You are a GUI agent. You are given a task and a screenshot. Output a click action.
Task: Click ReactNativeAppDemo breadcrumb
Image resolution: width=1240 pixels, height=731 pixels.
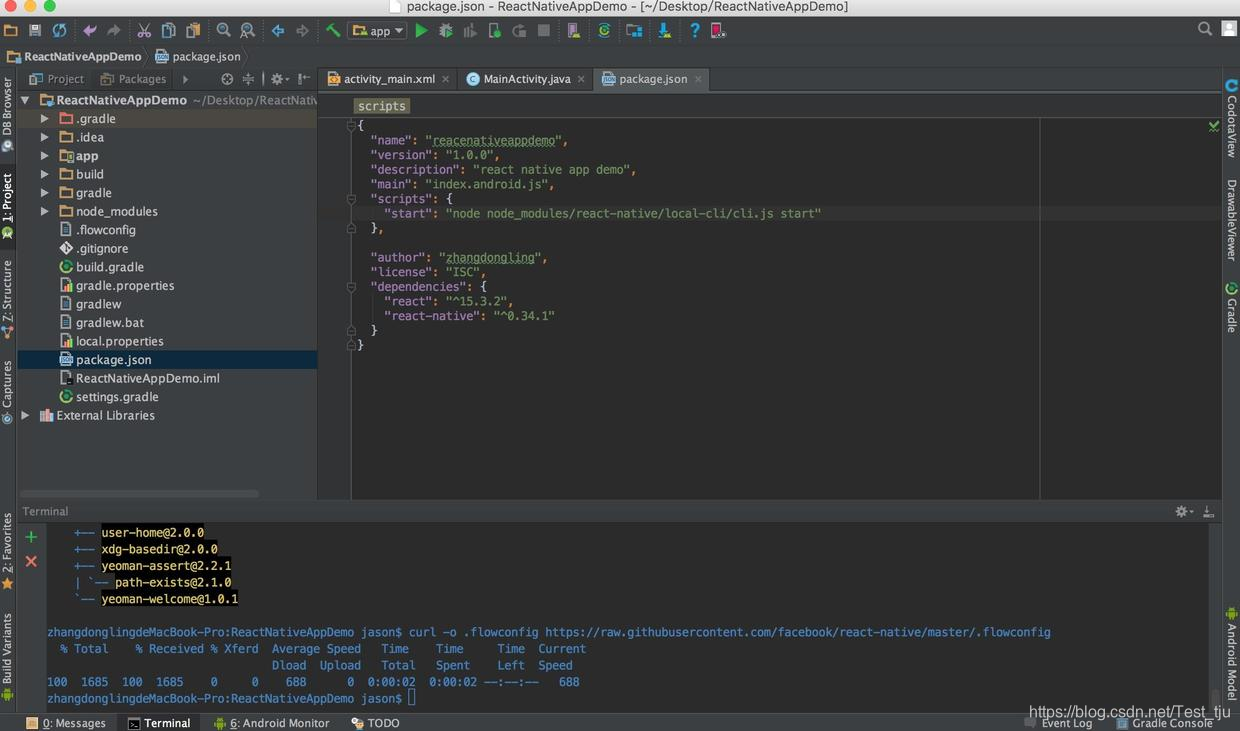tap(74, 57)
